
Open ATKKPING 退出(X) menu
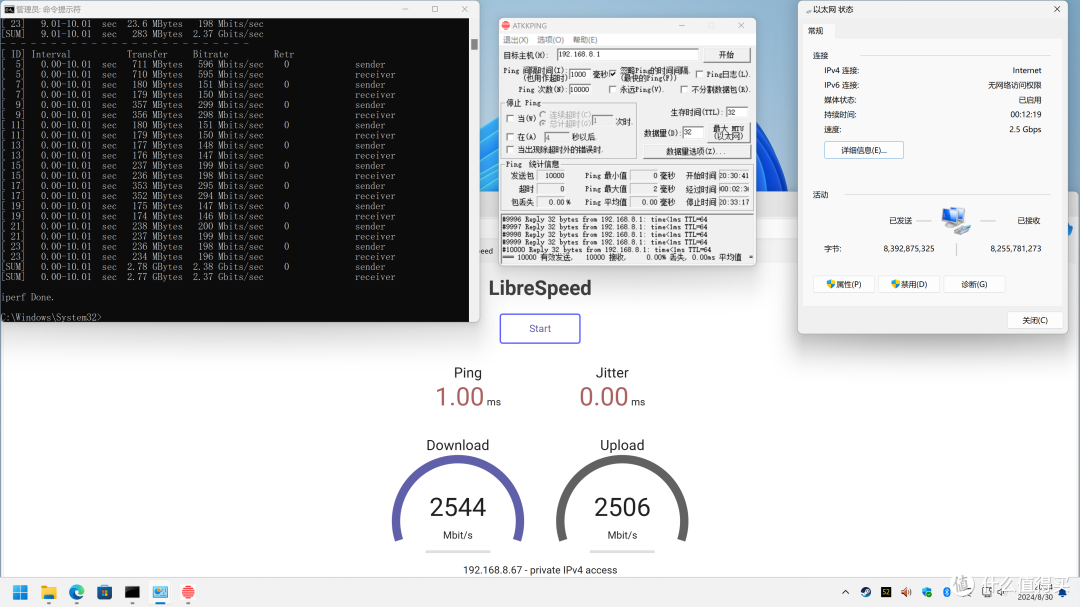pyautogui.click(x=516, y=40)
